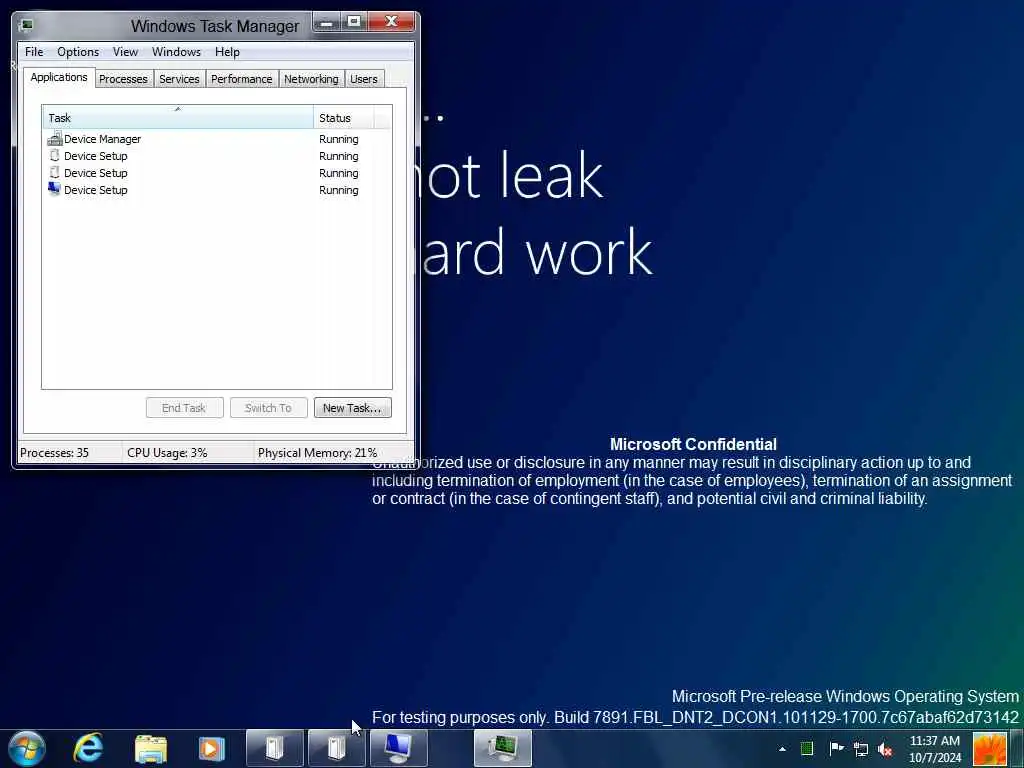Viewport: 1024px width, 768px height.
Task: Open View menu in Task Manager
Action: point(125,52)
